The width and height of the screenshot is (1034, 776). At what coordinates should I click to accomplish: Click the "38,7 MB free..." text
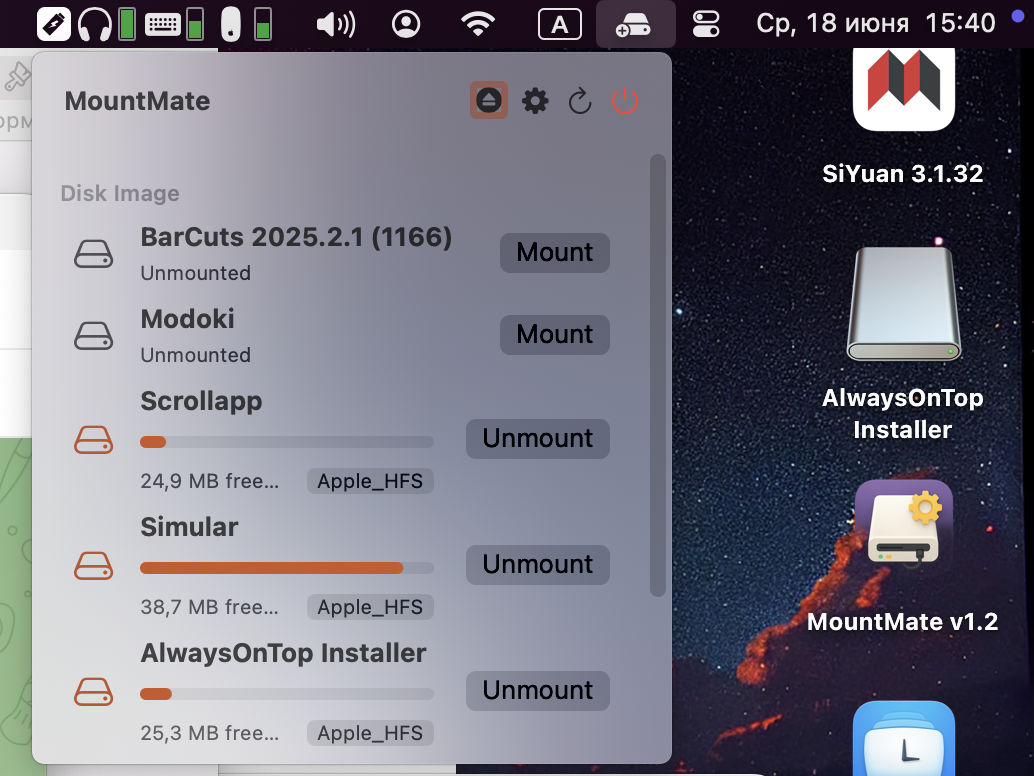210,607
